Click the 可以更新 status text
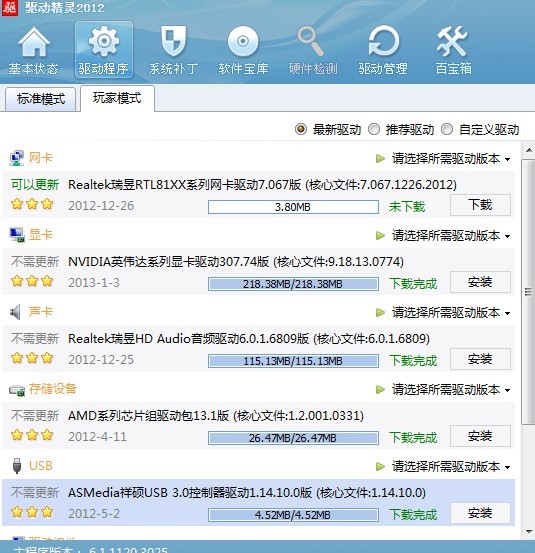The width and height of the screenshot is (535, 553). coord(35,184)
